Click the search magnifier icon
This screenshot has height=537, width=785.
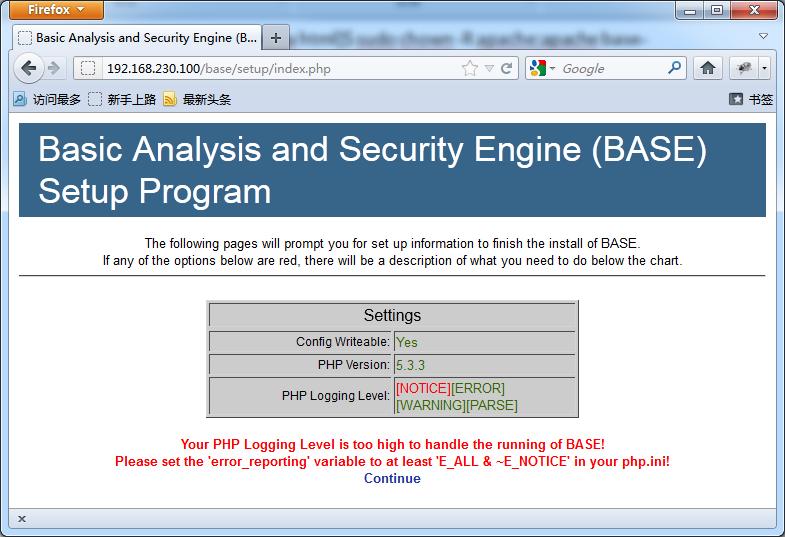(674, 67)
